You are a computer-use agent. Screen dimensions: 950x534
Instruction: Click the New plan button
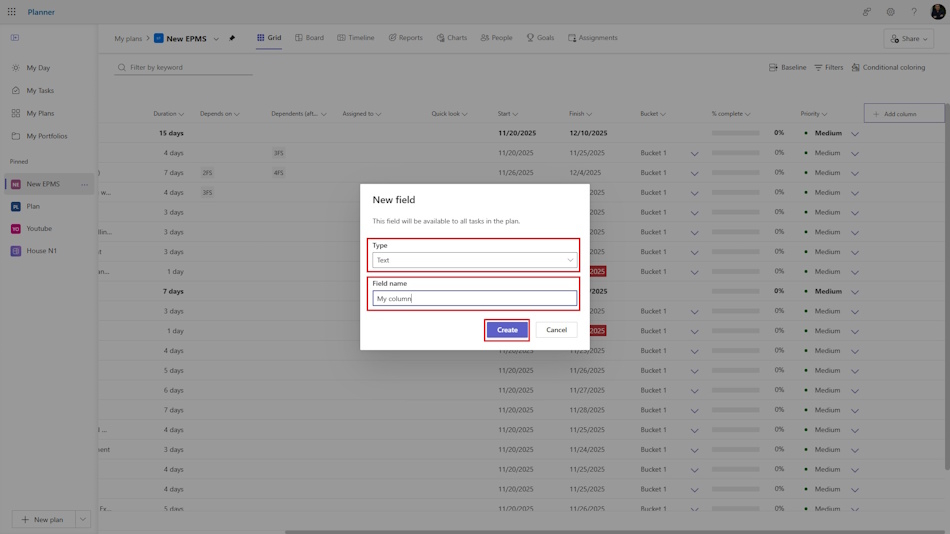coord(43,519)
